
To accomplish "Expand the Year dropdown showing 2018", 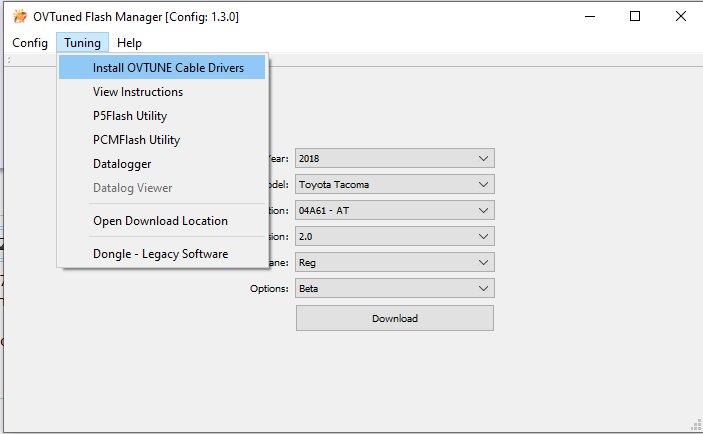I will (x=395, y=158).
